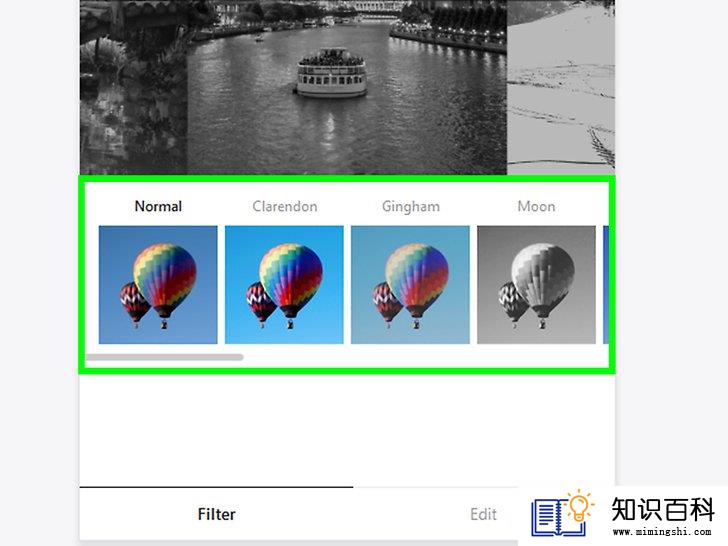Select the partially visible fifth filter thumbnail
Image resolution: width=728 pixels, height=546 pixels.
pos(605,285)
